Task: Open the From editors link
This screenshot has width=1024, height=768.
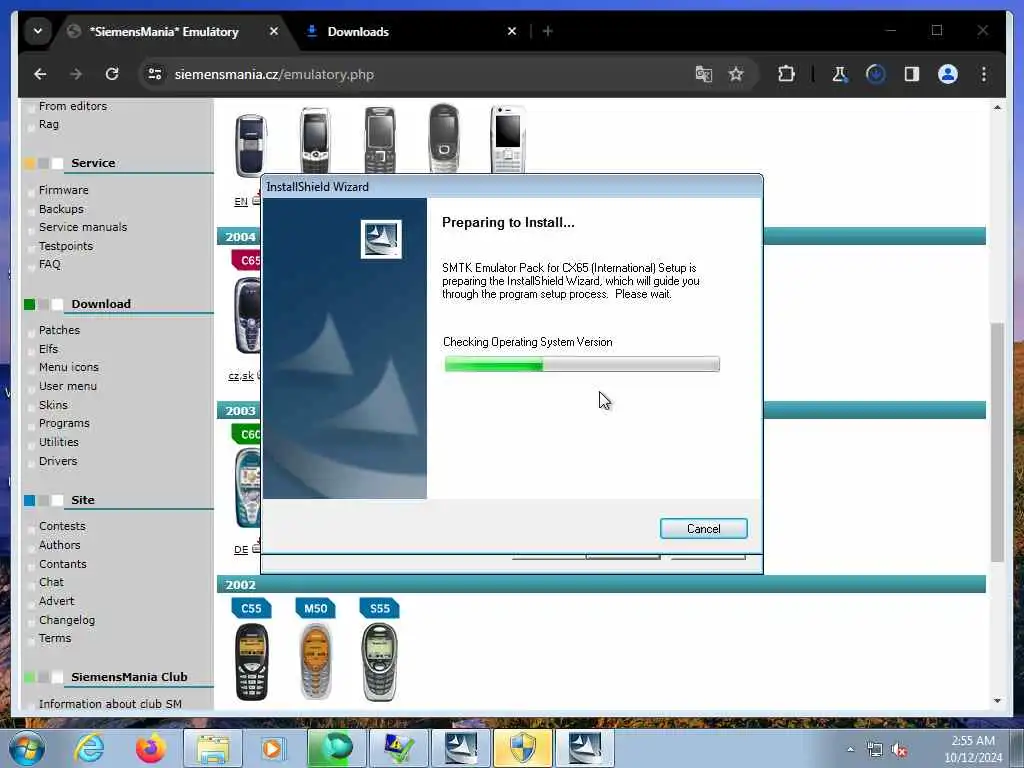Action: 72,106
